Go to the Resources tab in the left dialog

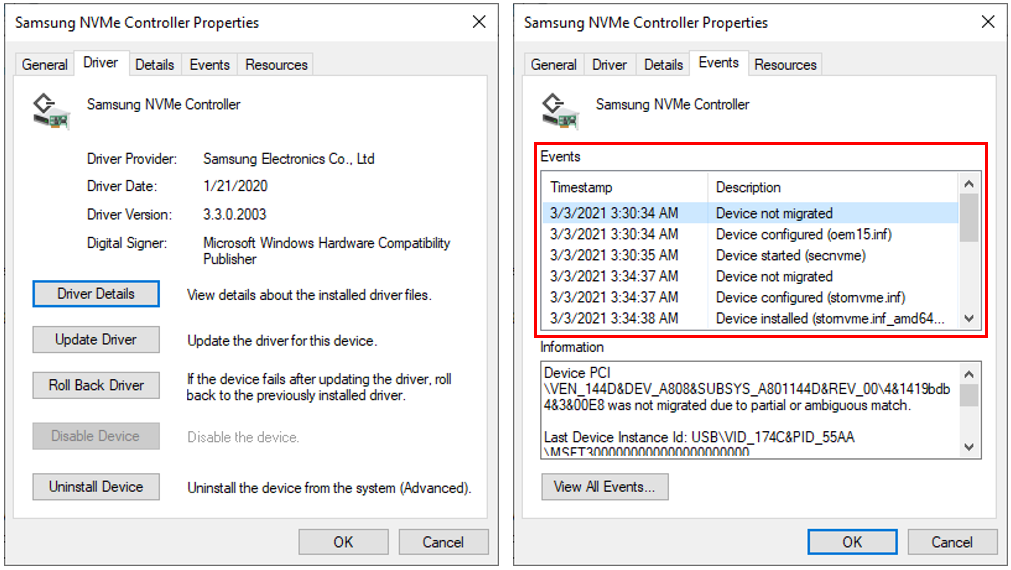point(276,64)
